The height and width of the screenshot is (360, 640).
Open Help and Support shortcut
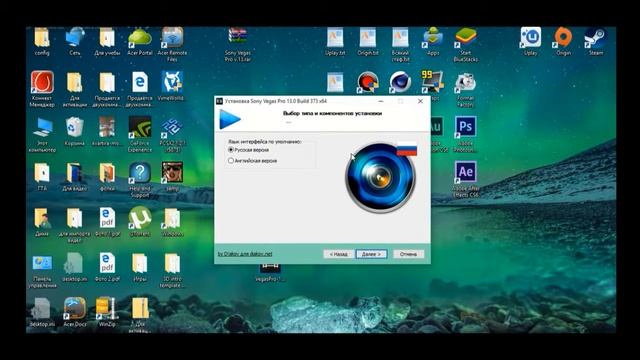click(140, 180)
